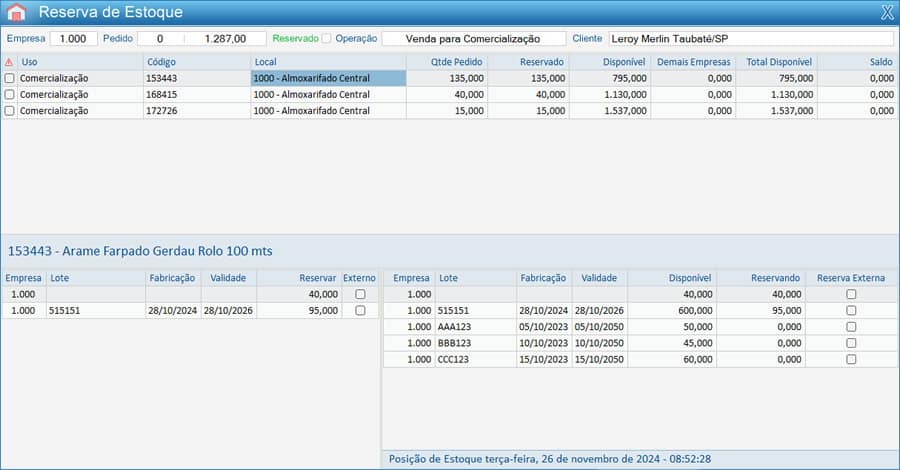Close the Reserva de Estoque window
Image resolution: width=900 pixels, height=470 pixels.
[x=887, y=12]
